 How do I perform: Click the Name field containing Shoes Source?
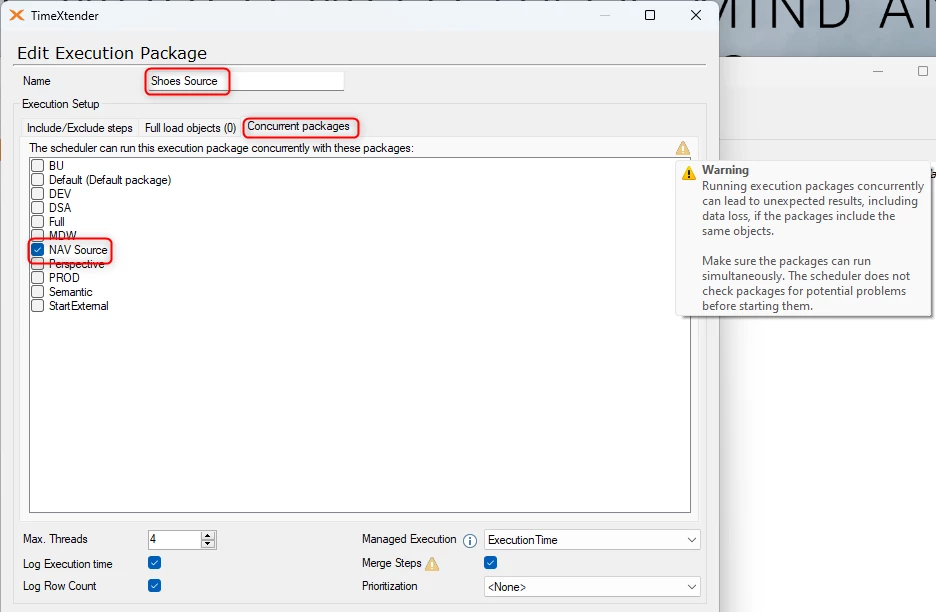point(246,81)
